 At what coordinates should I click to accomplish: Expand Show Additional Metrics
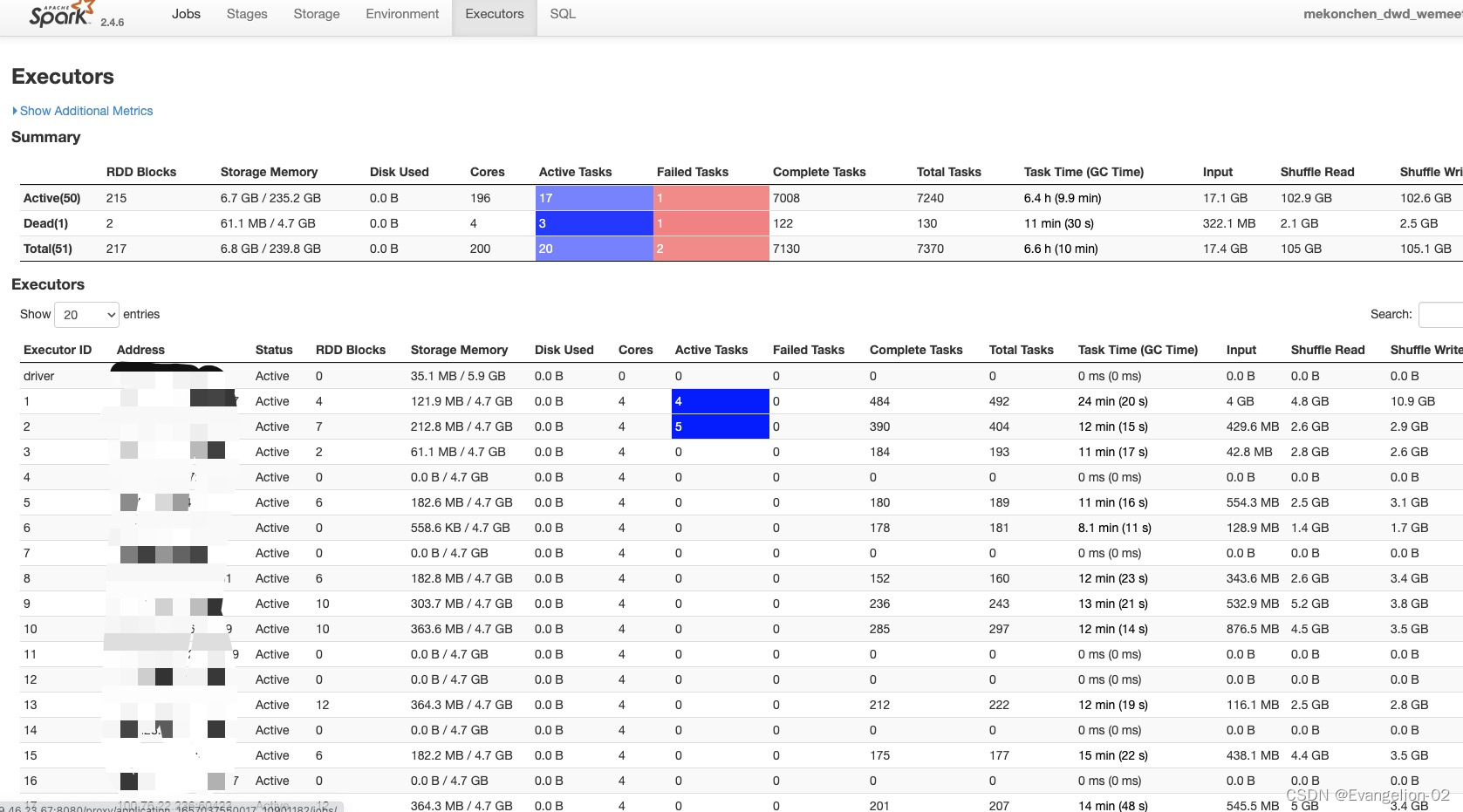83,111
